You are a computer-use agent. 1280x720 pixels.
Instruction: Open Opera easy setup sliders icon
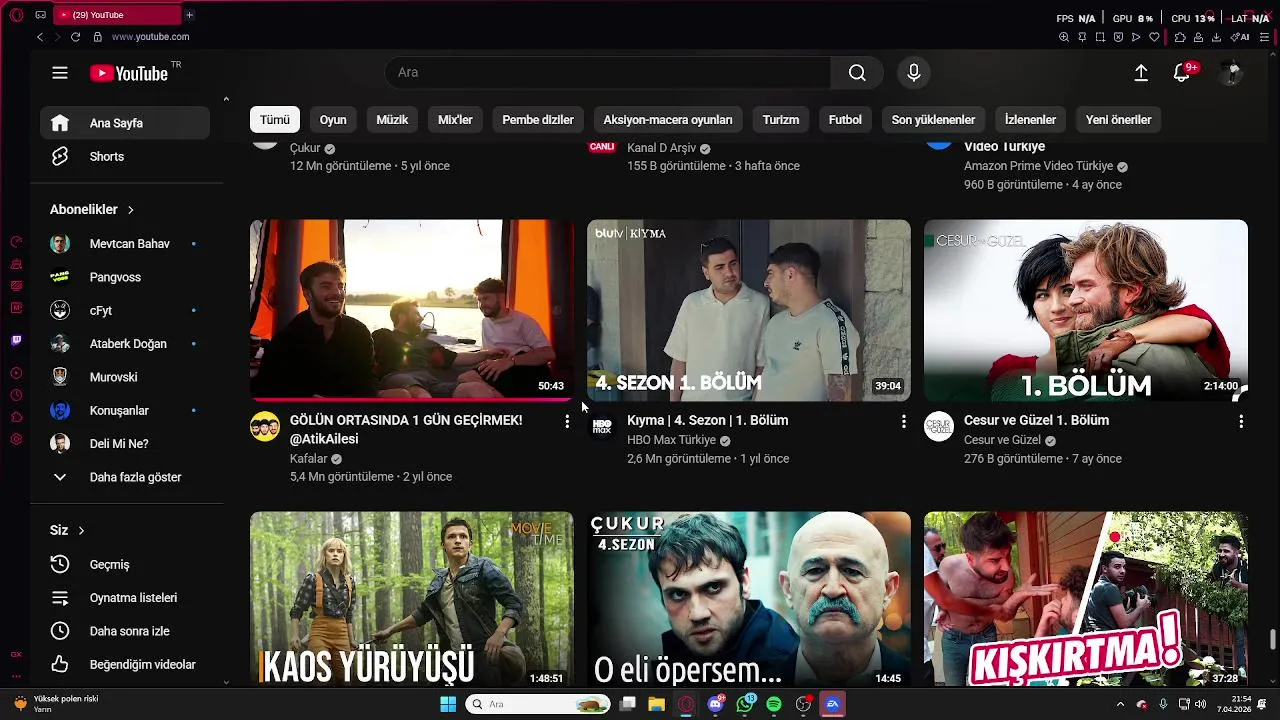[x=1265, y=37]
